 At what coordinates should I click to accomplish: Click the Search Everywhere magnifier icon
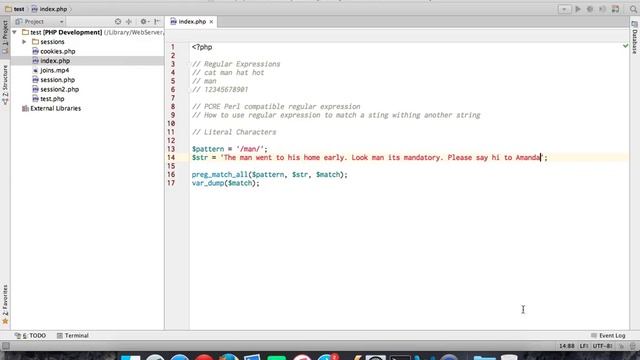633,9
